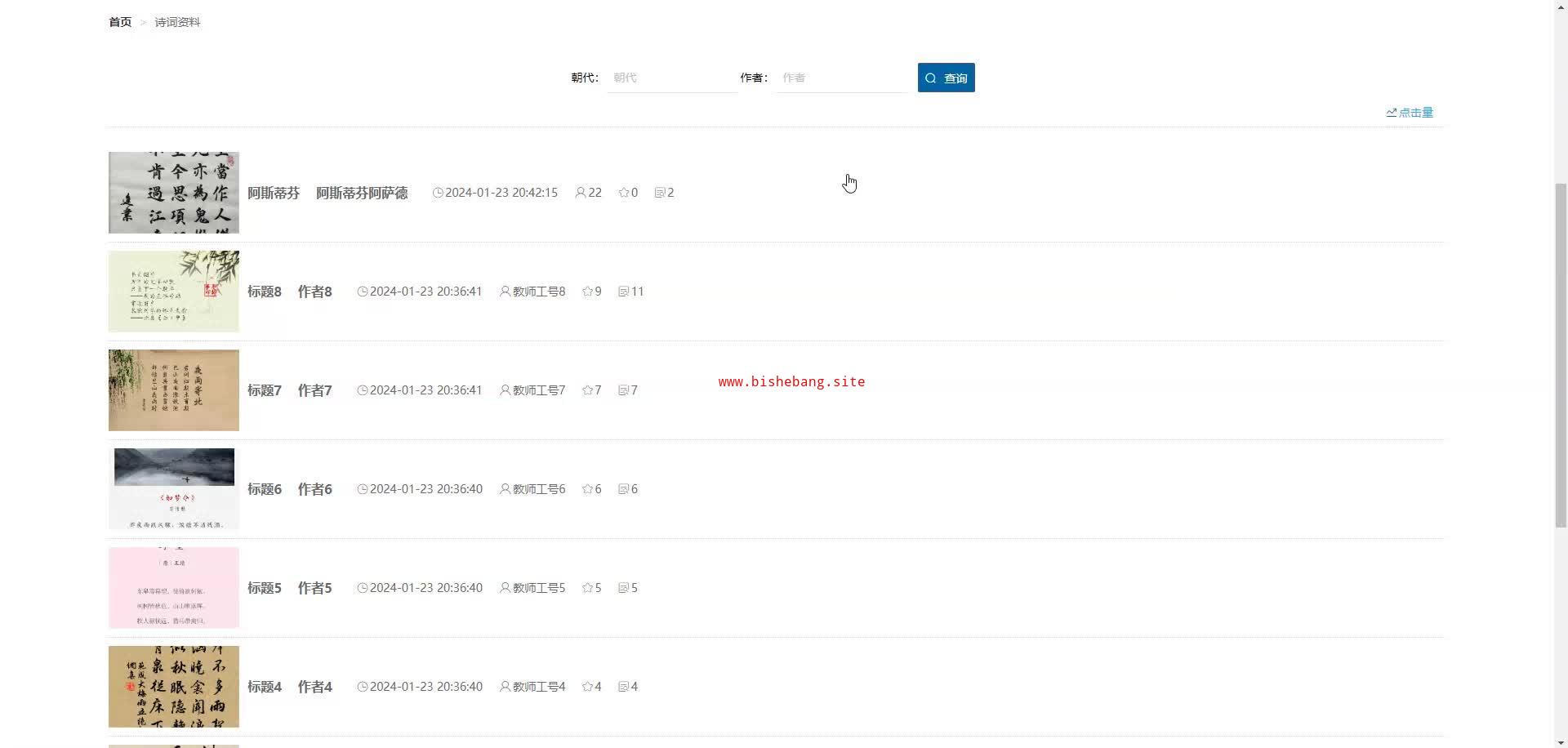Screen dimensions: 1568x748
Task: Click the user icon beside 教师工号6
Action: coord(506,489)
